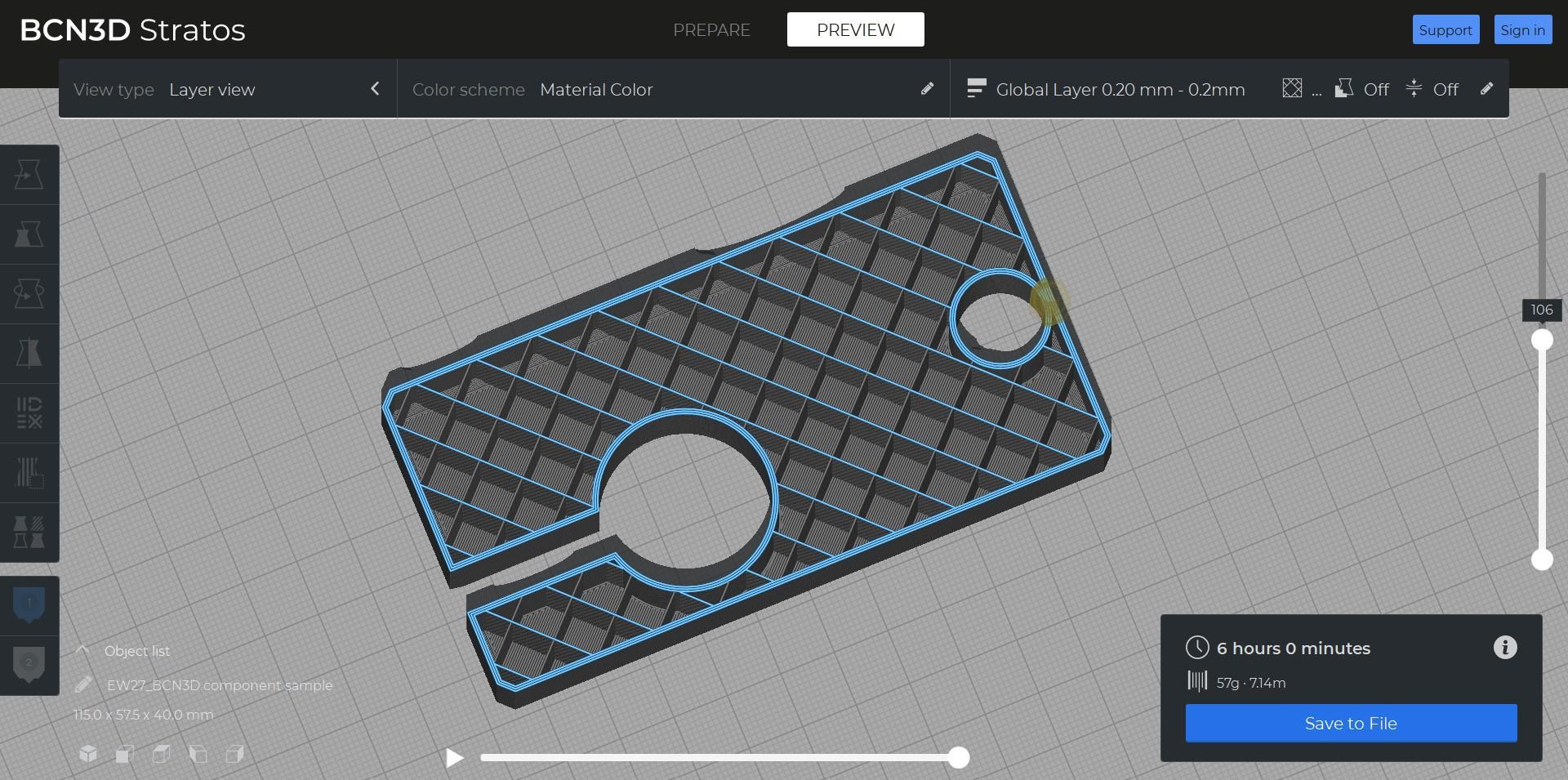Switch to 3D perspective view cube

[x=88, y=754]
